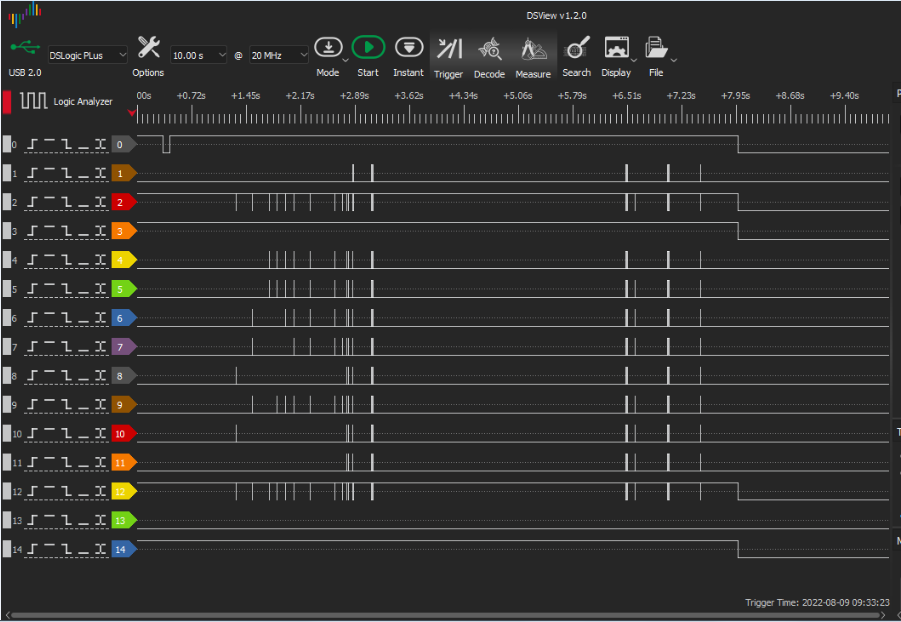Open the DSLogic PLus device dropdown
The image size is (901, 622).
point(87,55)
